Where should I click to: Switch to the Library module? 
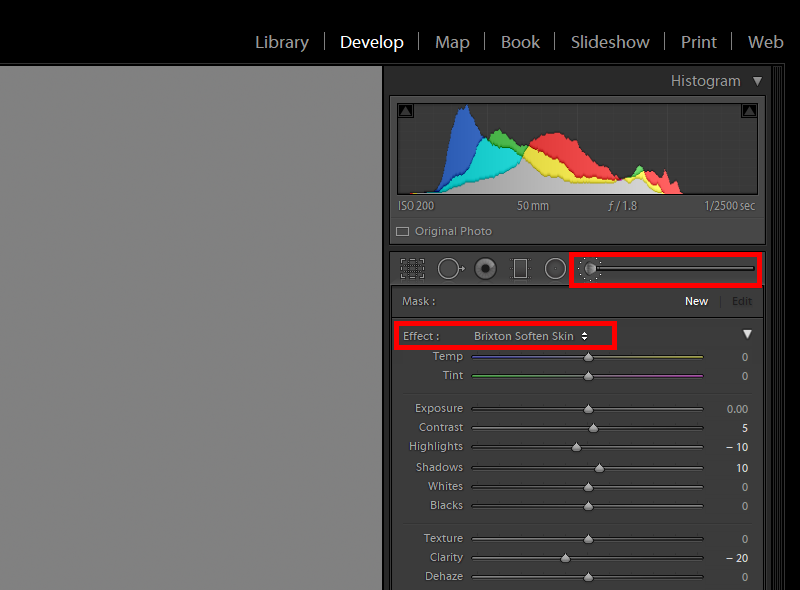coord(282,42)
